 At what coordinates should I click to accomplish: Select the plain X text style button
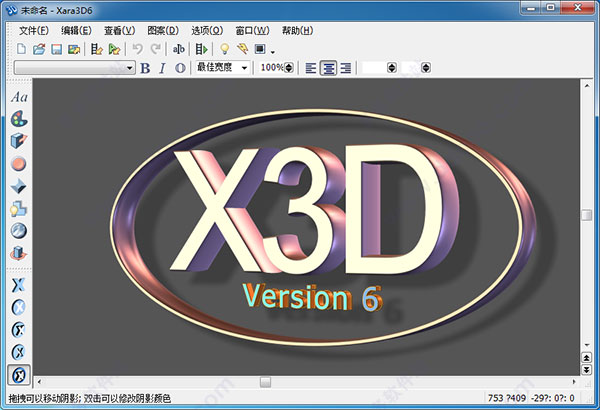[x=18, y=285]
